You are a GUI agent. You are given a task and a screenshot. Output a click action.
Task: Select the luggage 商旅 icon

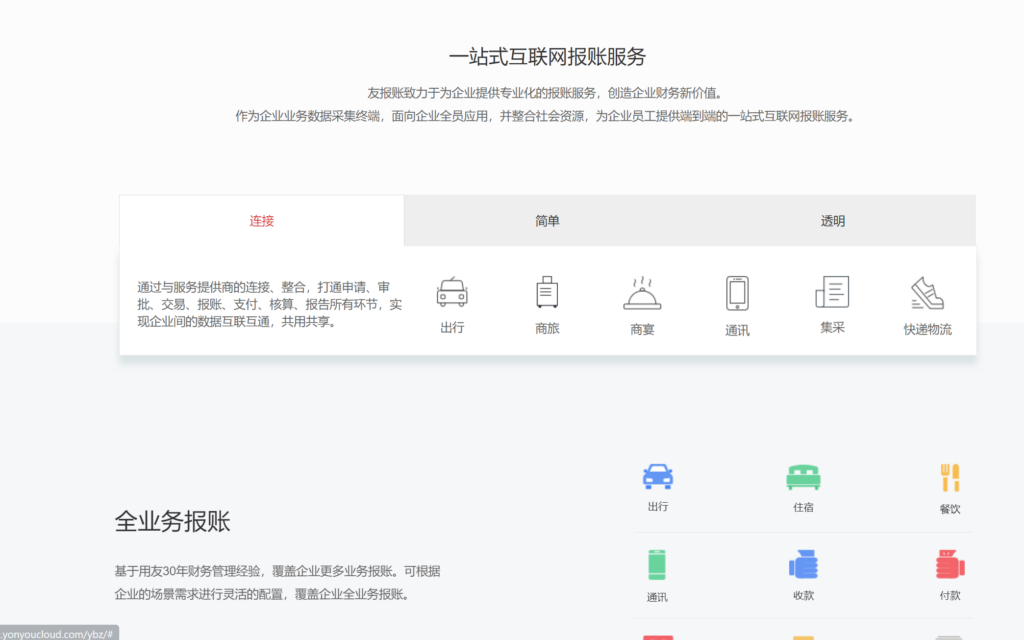click(x=547, y=292)
